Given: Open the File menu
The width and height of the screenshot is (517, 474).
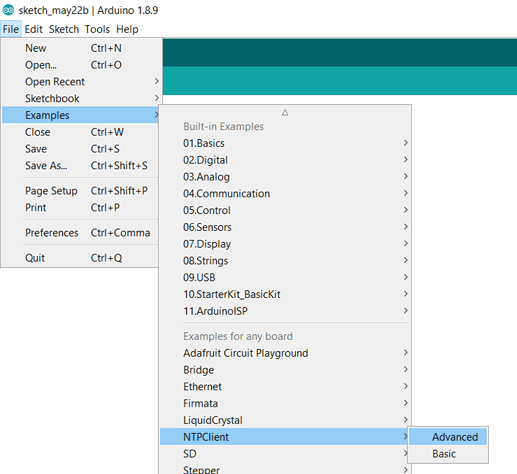Looking at the screenshot, I should tap(11, 29).
